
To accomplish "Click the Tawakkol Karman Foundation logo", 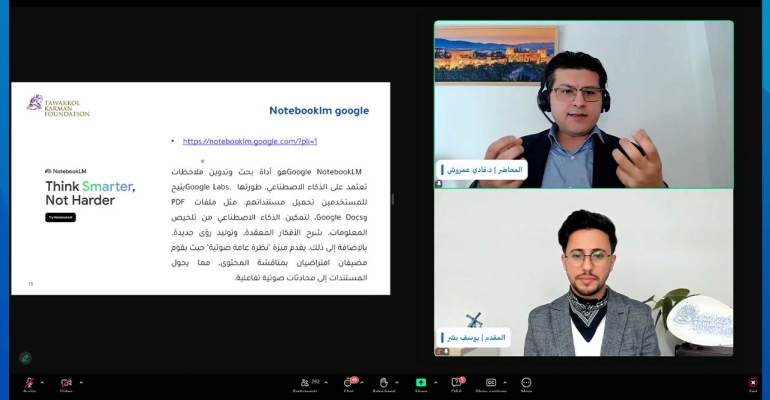I will pyautogui.click(x=58, y=106).
